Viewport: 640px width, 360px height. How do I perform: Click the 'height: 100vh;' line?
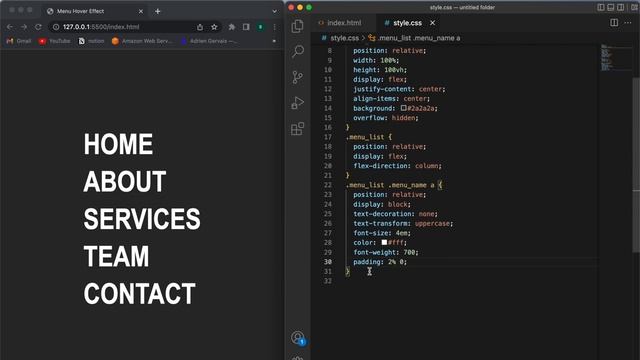pos(380,70)
